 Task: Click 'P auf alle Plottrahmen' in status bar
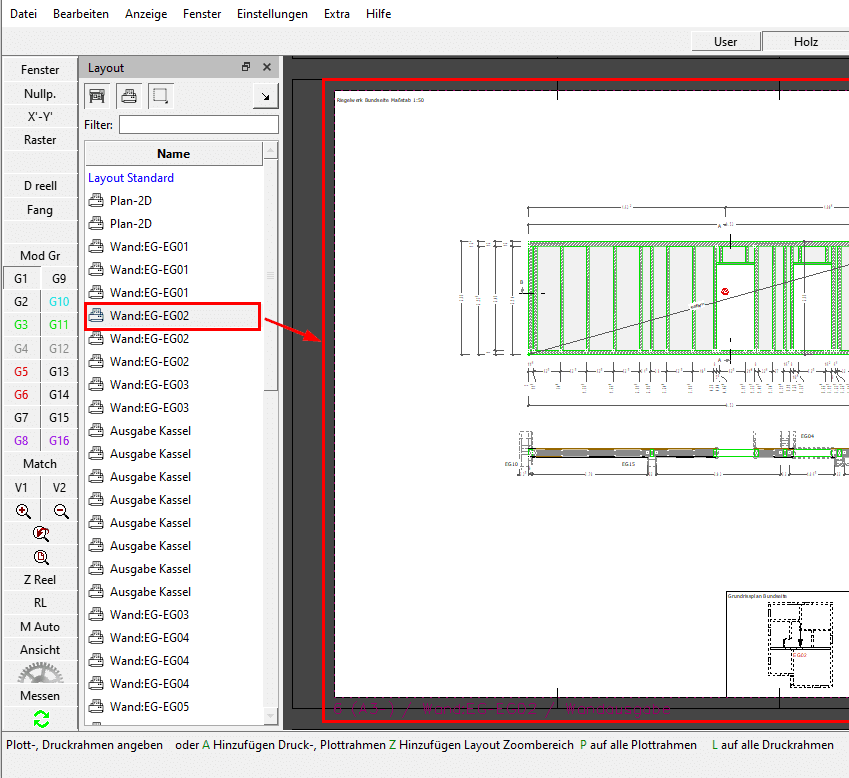(638, 745)
